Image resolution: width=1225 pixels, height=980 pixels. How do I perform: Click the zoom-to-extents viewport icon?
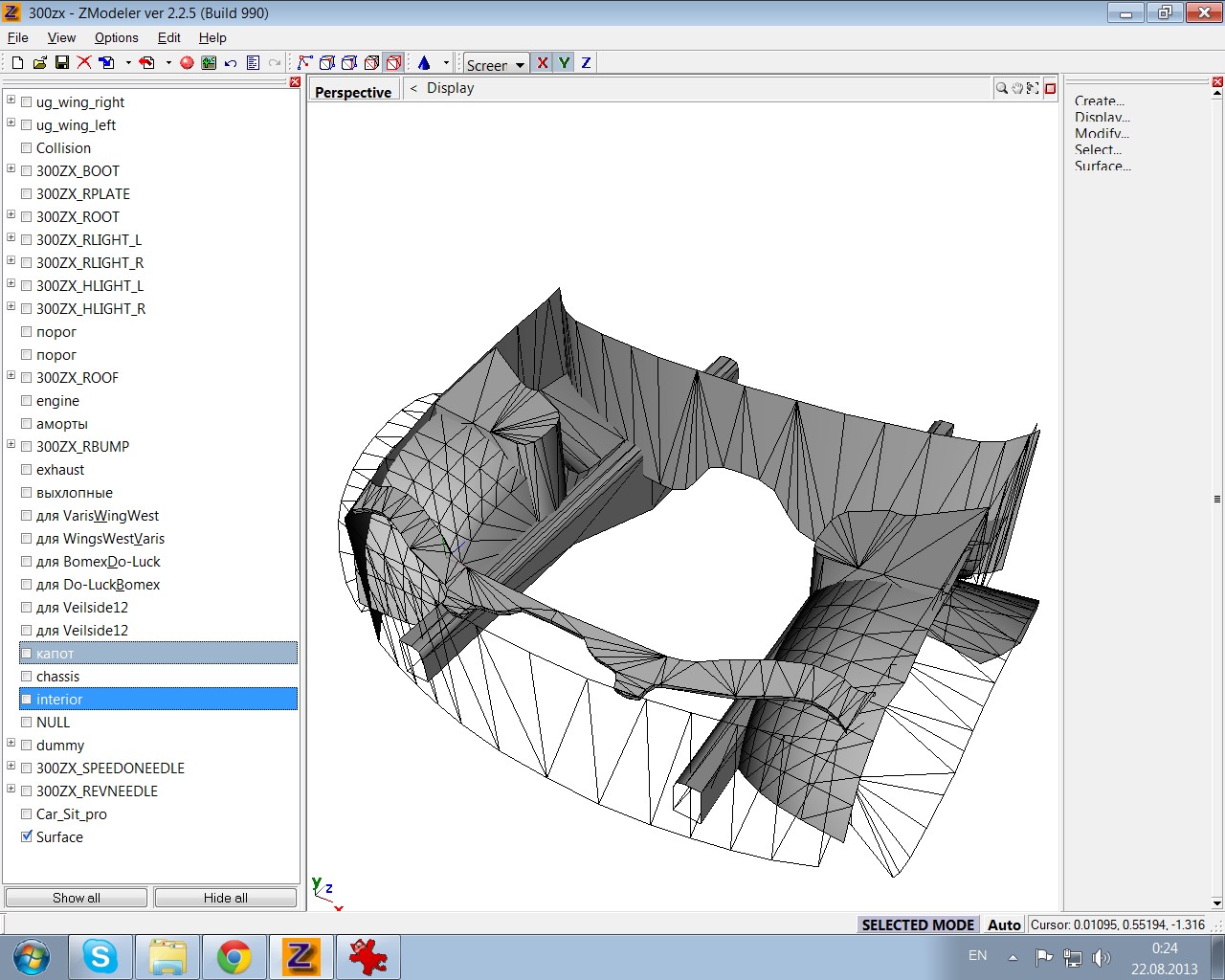pyautogui.click(x=1033, y=88)
